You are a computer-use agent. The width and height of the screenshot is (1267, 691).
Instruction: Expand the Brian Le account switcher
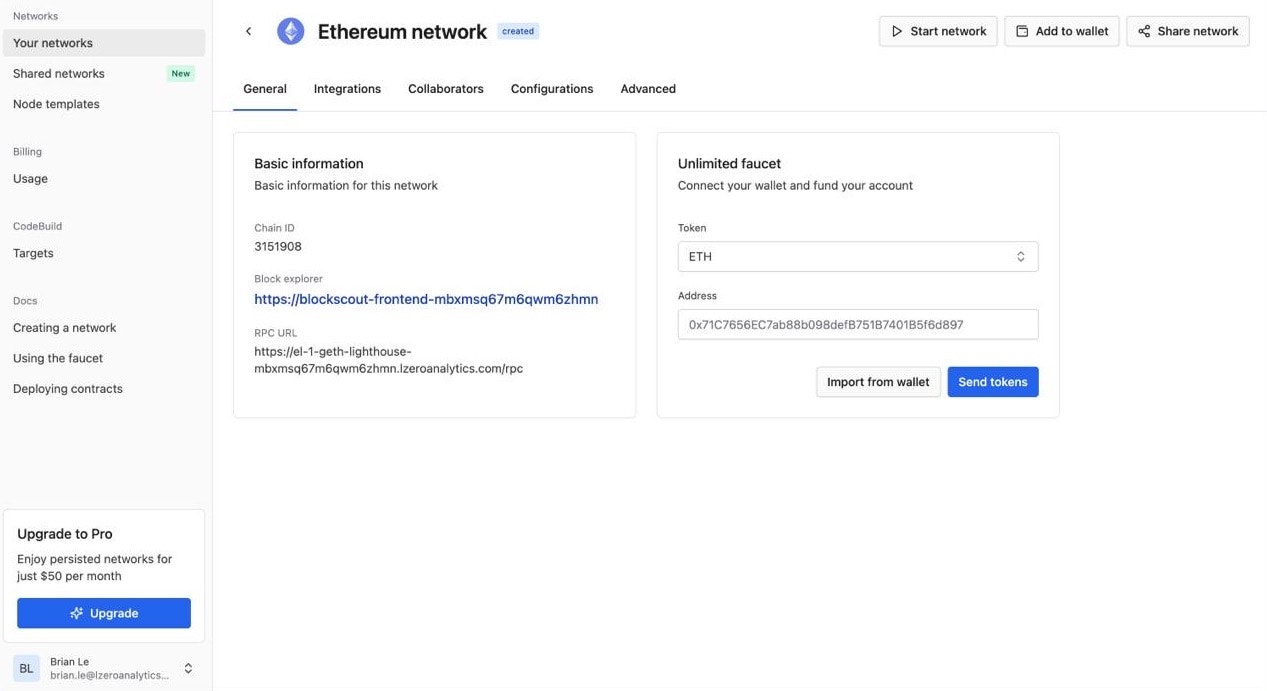(x=188, y=668)
